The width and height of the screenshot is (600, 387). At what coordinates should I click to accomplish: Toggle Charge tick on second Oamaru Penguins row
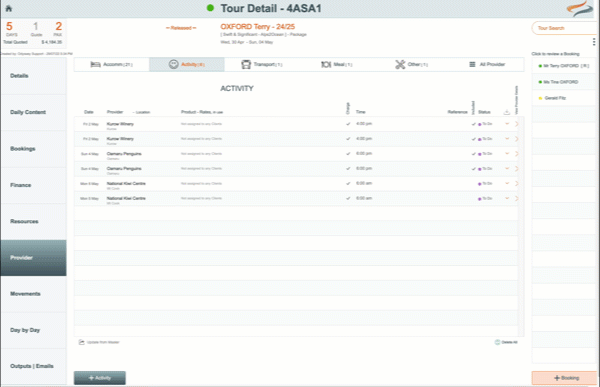(348, 169)
